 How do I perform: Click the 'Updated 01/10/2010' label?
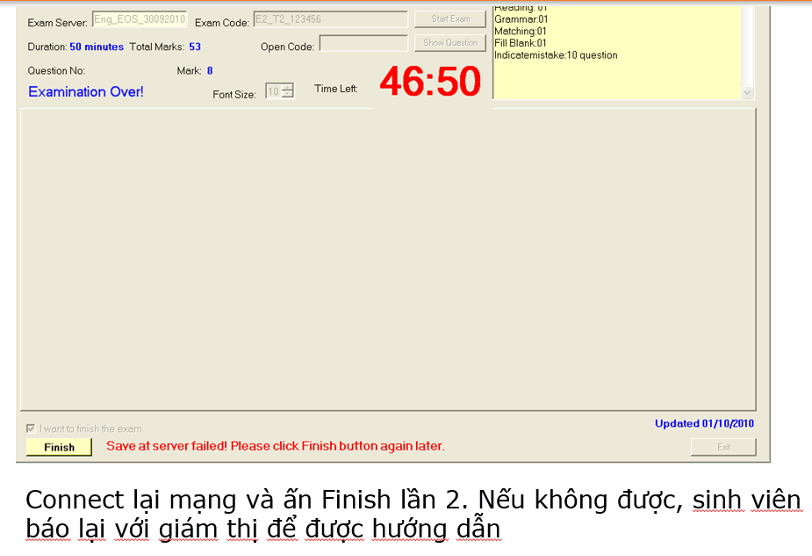704,424
